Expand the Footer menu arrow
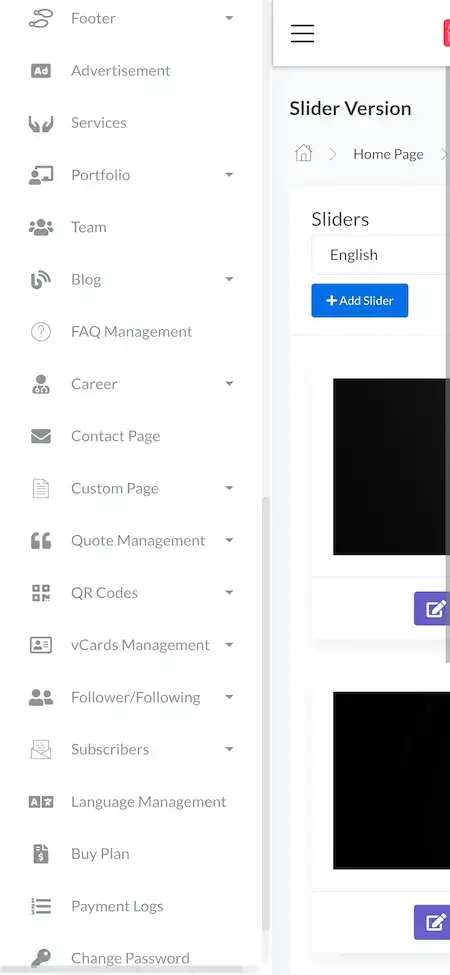This screenshot has width=450, height=975. tap(229, 19)
